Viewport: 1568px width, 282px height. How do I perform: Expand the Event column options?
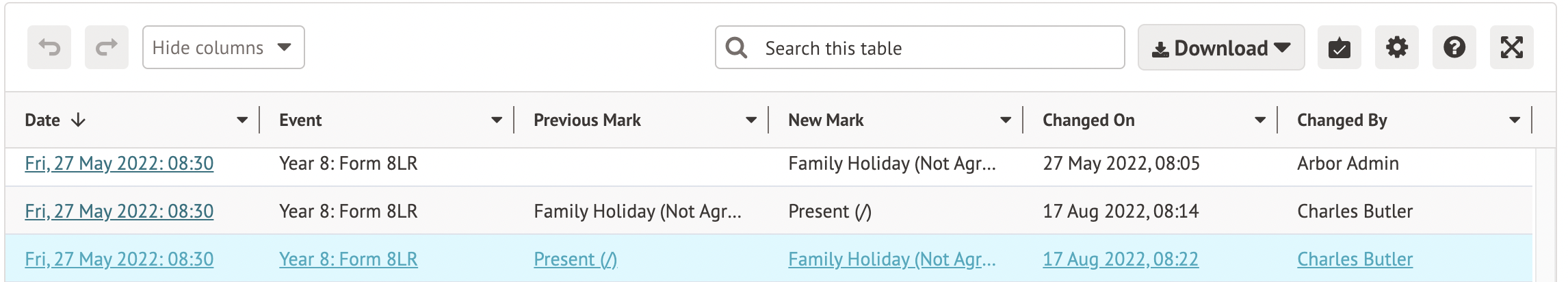(x=497, y=120)
